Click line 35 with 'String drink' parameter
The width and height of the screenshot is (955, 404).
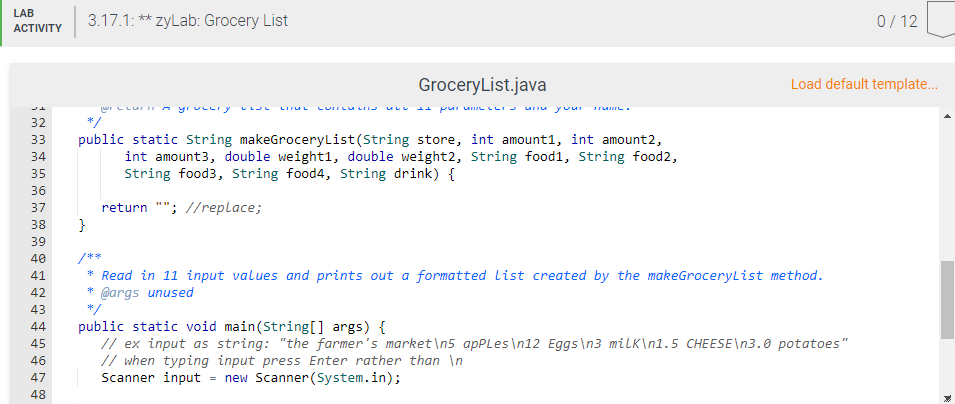point(290,174)
